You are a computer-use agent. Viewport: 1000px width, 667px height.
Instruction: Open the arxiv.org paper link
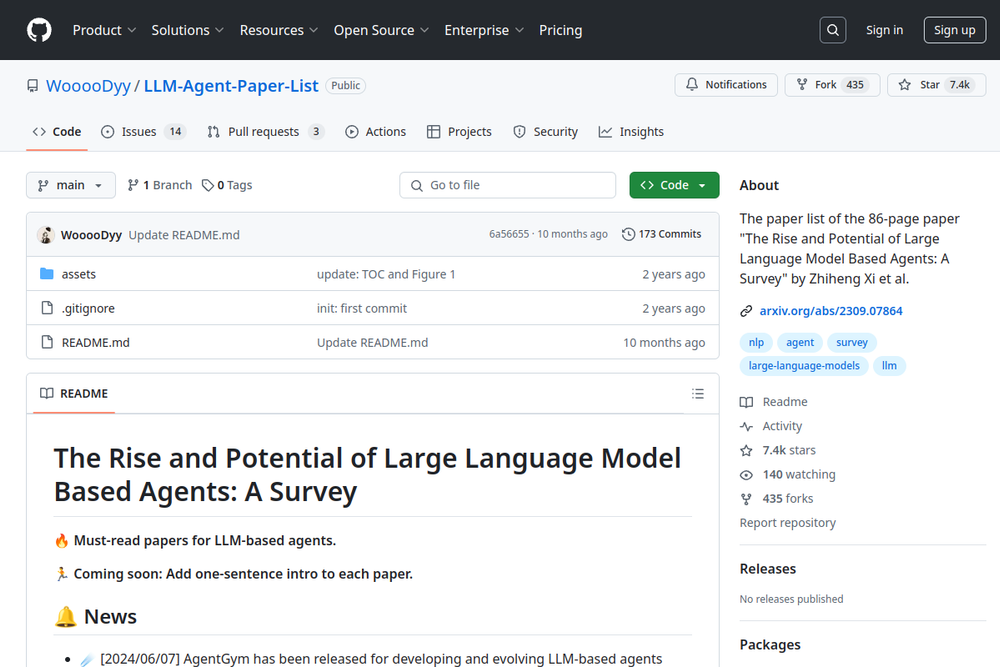830,311
